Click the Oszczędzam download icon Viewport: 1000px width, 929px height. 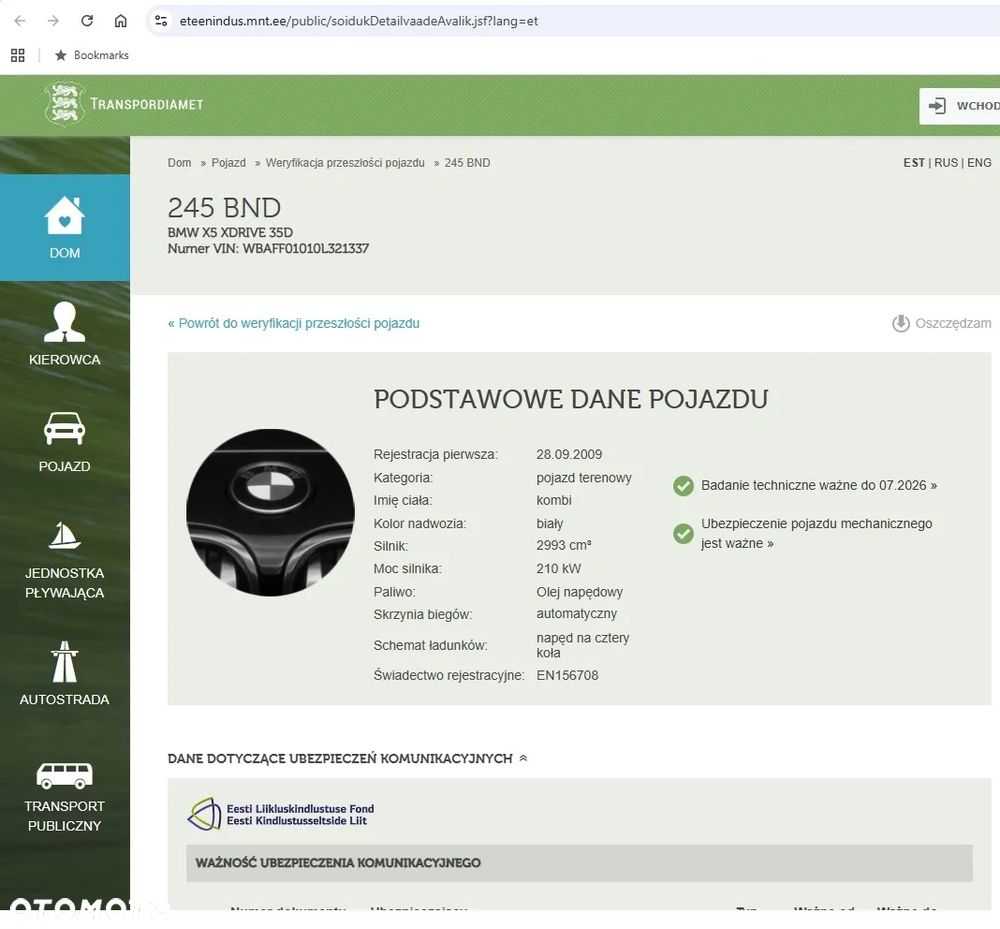901,323
